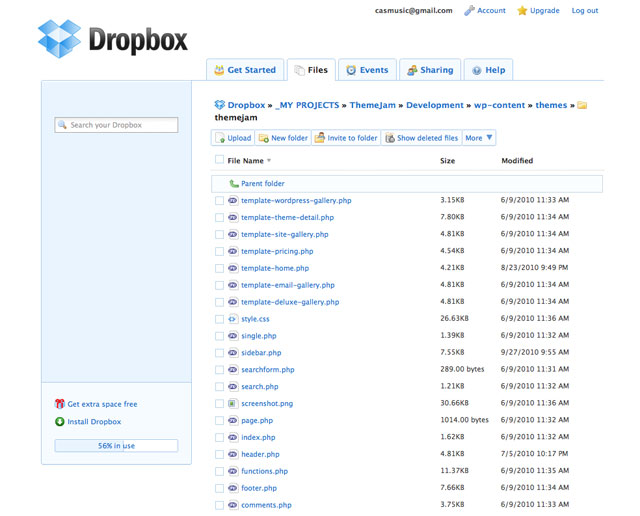Click the star icon beside Upgrade

pos(522,11)
